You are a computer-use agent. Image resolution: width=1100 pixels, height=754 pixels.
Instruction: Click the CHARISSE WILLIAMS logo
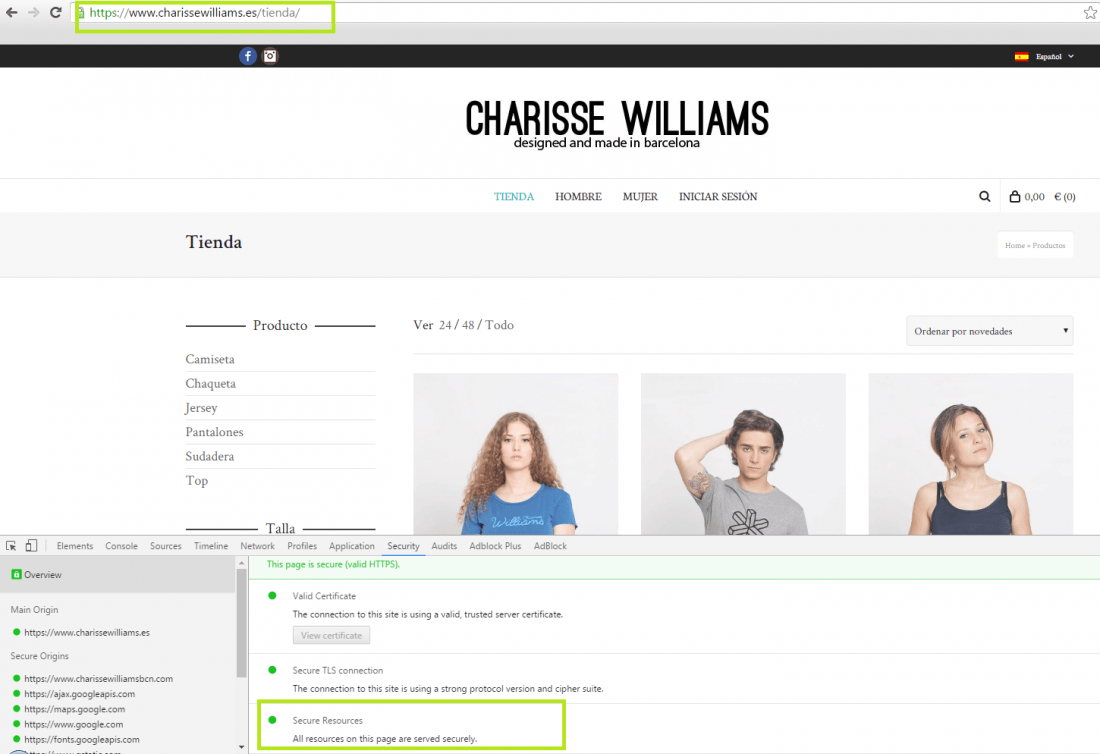point(617,124)
